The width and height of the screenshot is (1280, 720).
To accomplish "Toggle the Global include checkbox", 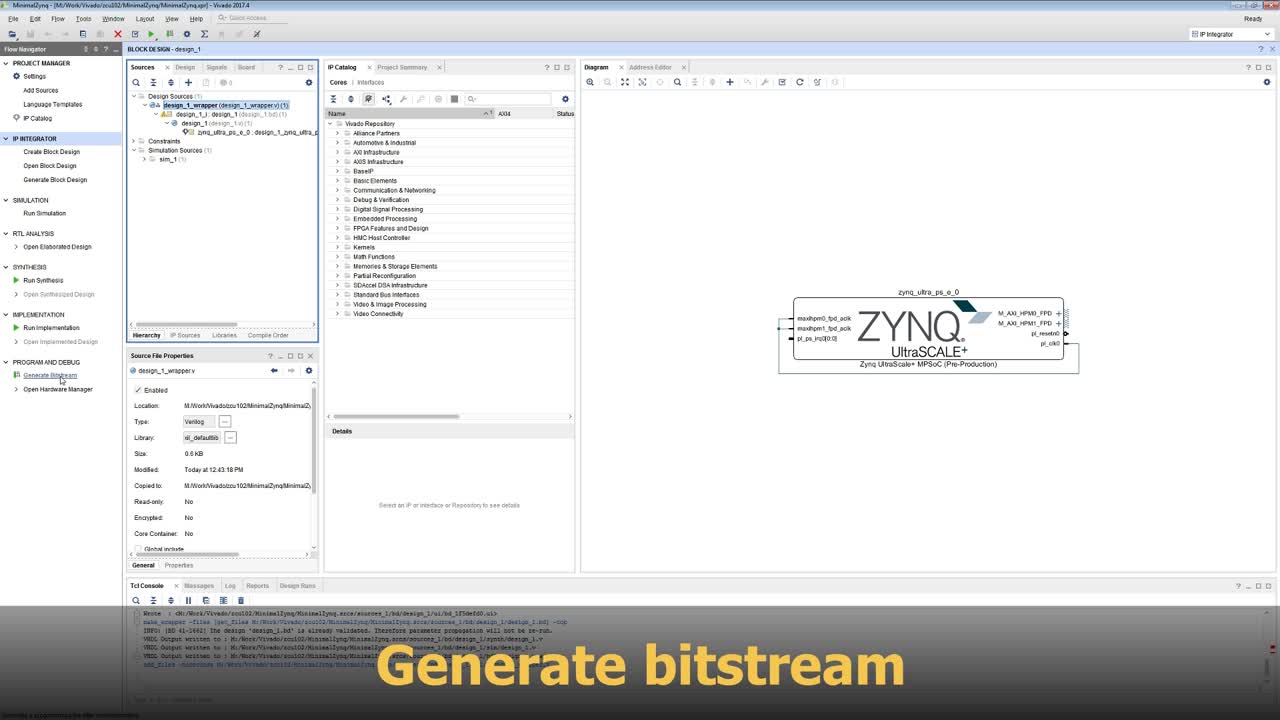I will (138, 549).
